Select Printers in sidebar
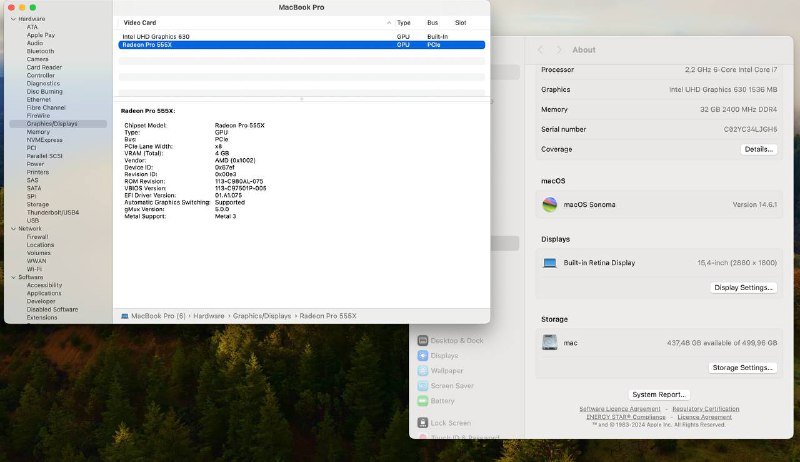Image resolution: width=800 pixels, height=462 pixels. pos(38,172)
